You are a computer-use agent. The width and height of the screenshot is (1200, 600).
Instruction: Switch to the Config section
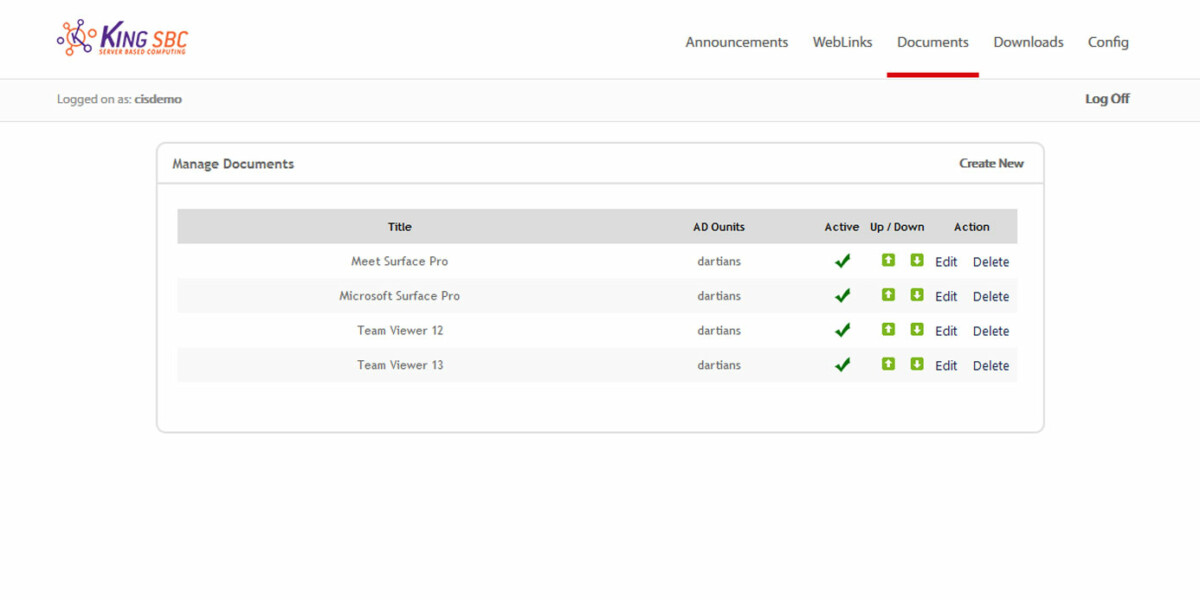(1108, 42)
